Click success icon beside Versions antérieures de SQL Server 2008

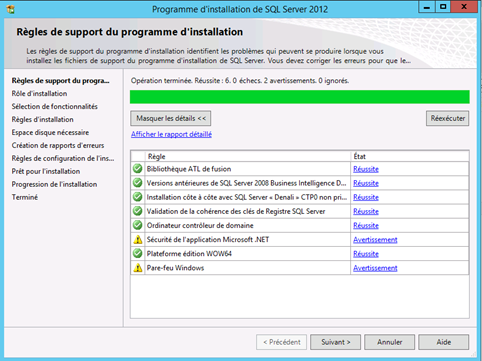tap(137, 183)
